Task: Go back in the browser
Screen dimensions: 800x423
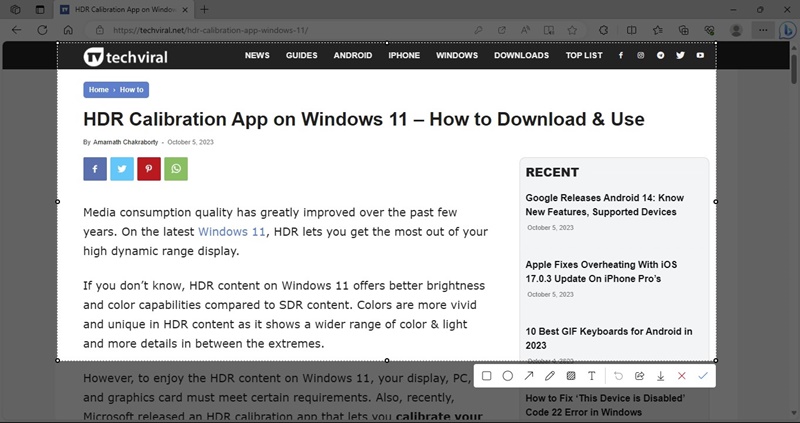Action: (x=16, y=30)
